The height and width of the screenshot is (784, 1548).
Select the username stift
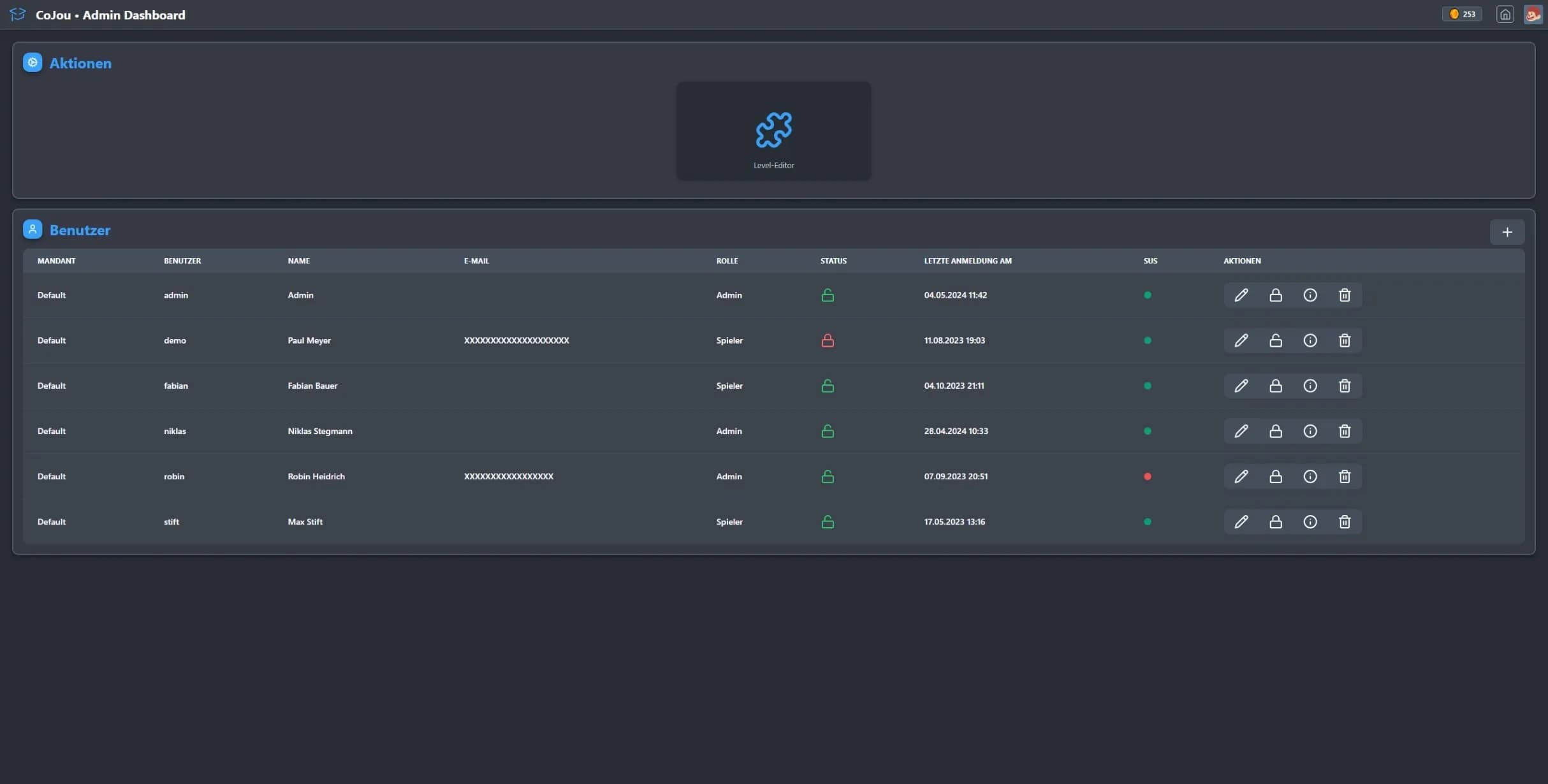[x=171, y=521]
